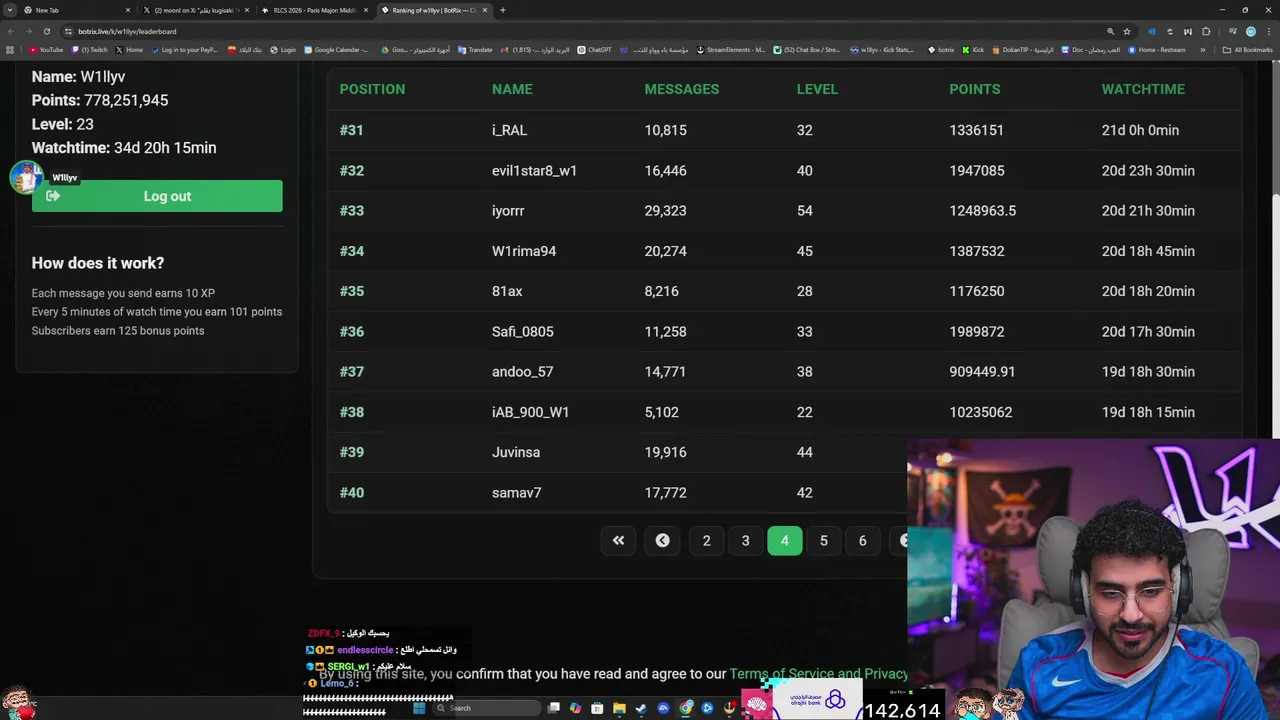Click the name samav7 in row #40
1280x720 pixels.
coord(516,493)
